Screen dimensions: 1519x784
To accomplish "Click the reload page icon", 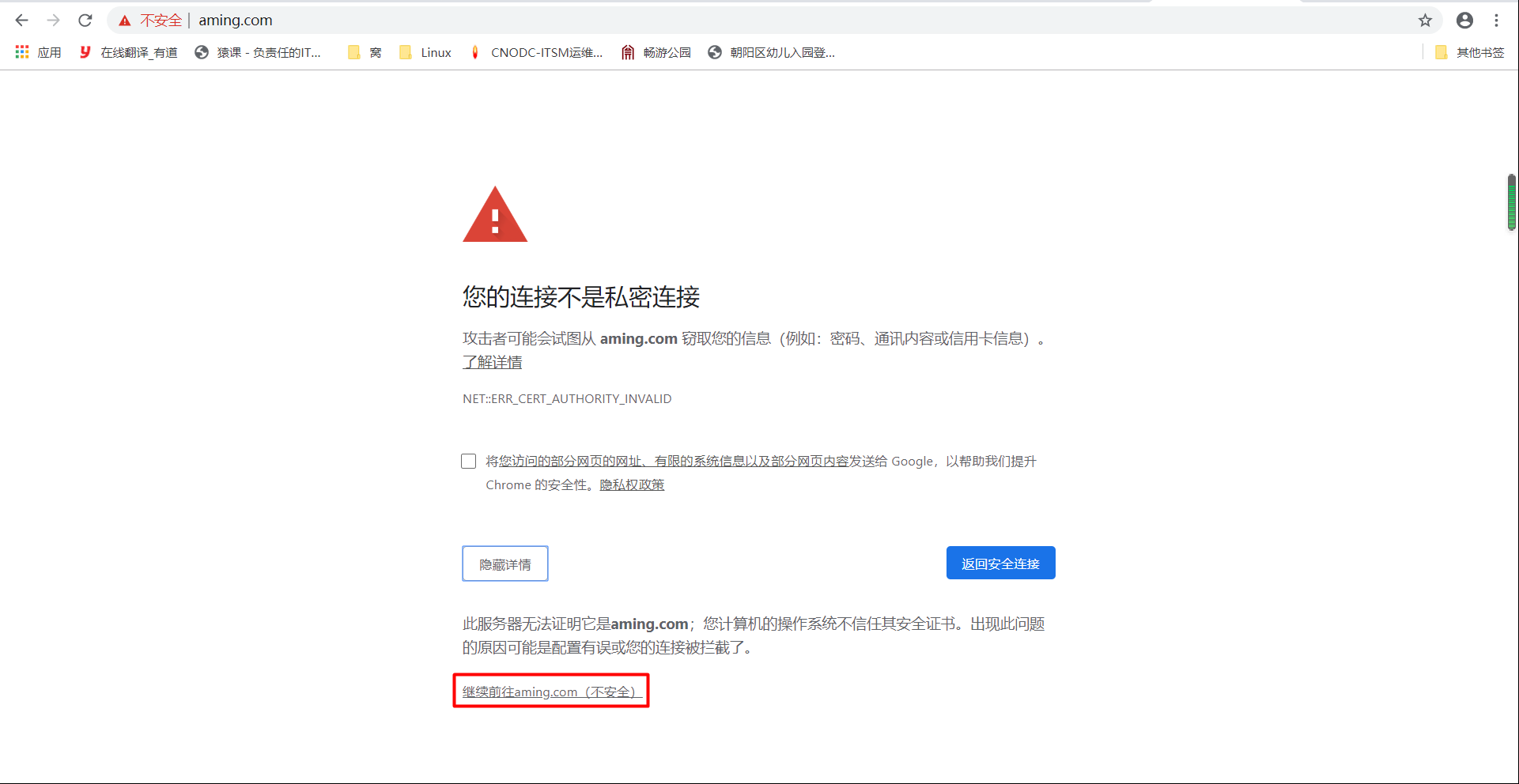I will point(85,21).
